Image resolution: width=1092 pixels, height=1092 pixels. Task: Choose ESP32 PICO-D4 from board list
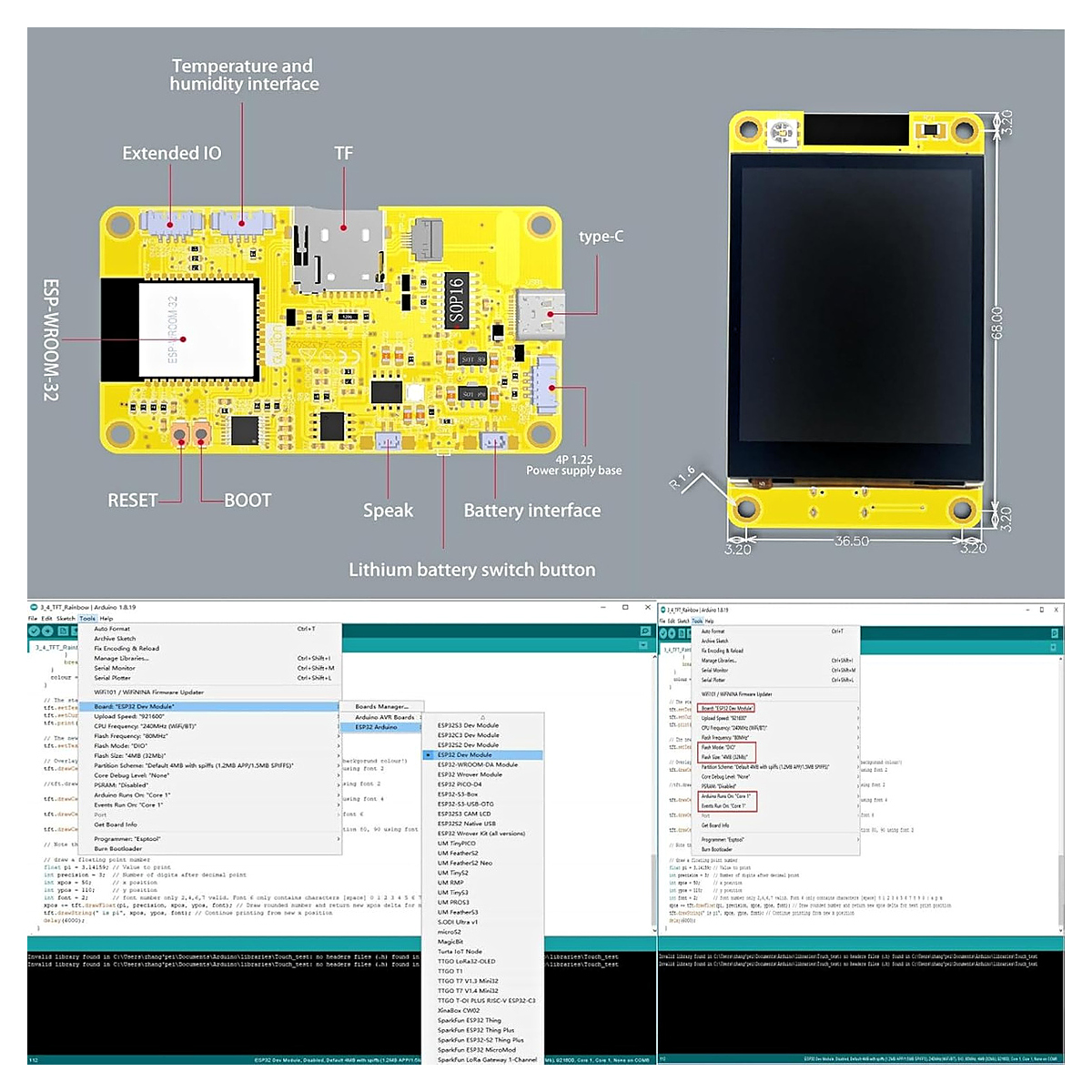coord(483,784)
